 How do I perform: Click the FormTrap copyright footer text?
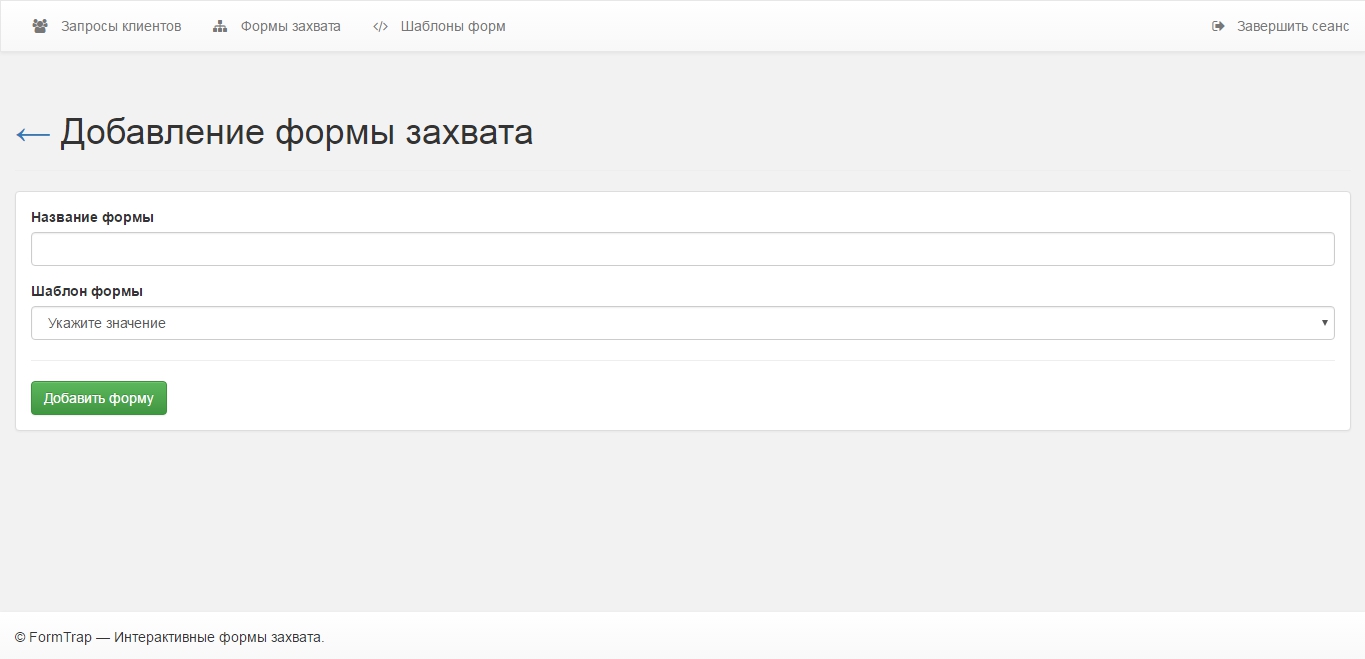tap(53, 637)
